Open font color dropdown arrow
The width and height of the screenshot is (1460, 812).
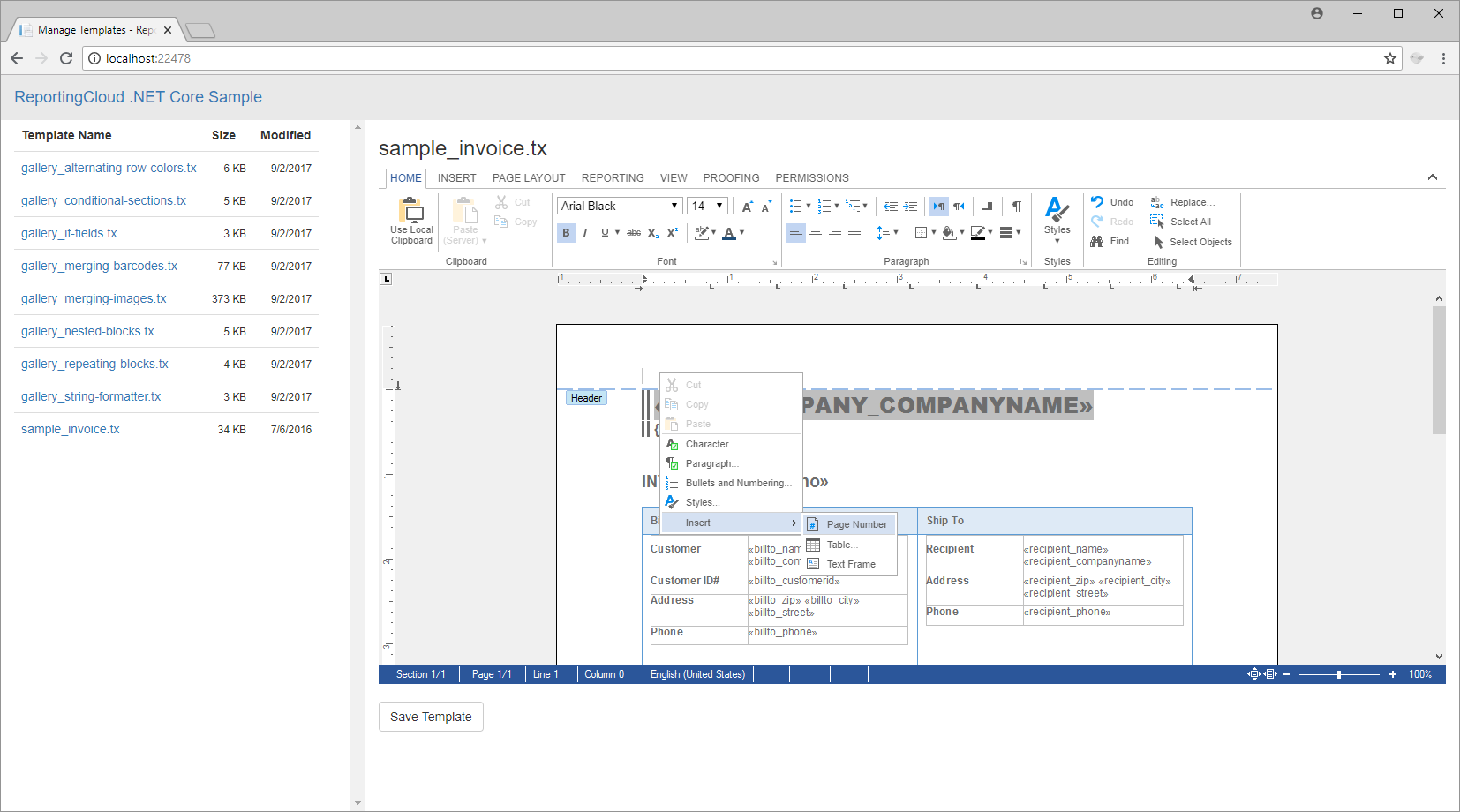[742, 233]
